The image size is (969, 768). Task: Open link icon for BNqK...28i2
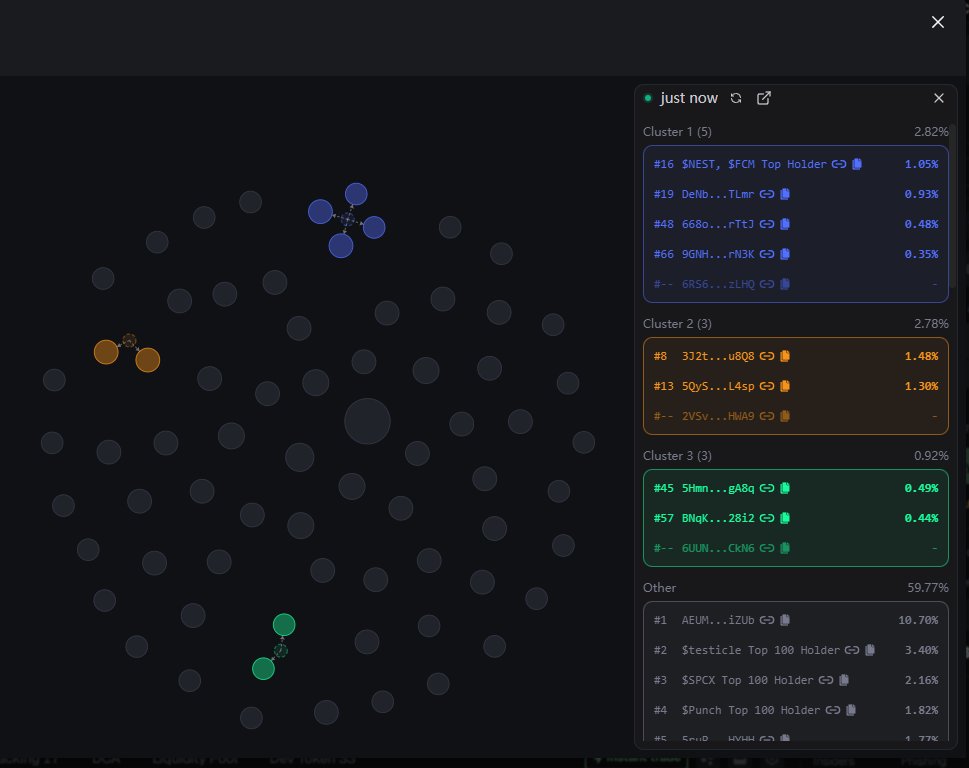pyautogui.click(x=767, y=518)
